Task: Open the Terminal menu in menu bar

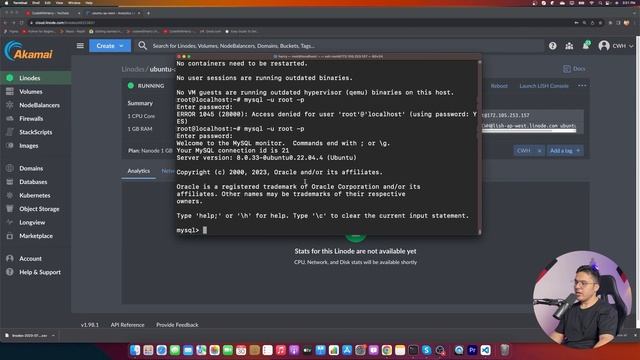Action: (x=20, y=2)
